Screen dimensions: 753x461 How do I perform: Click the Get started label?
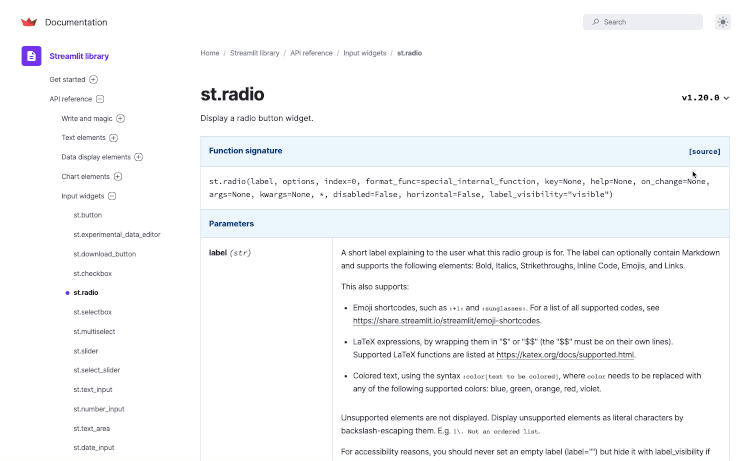[x=67, y=80]
